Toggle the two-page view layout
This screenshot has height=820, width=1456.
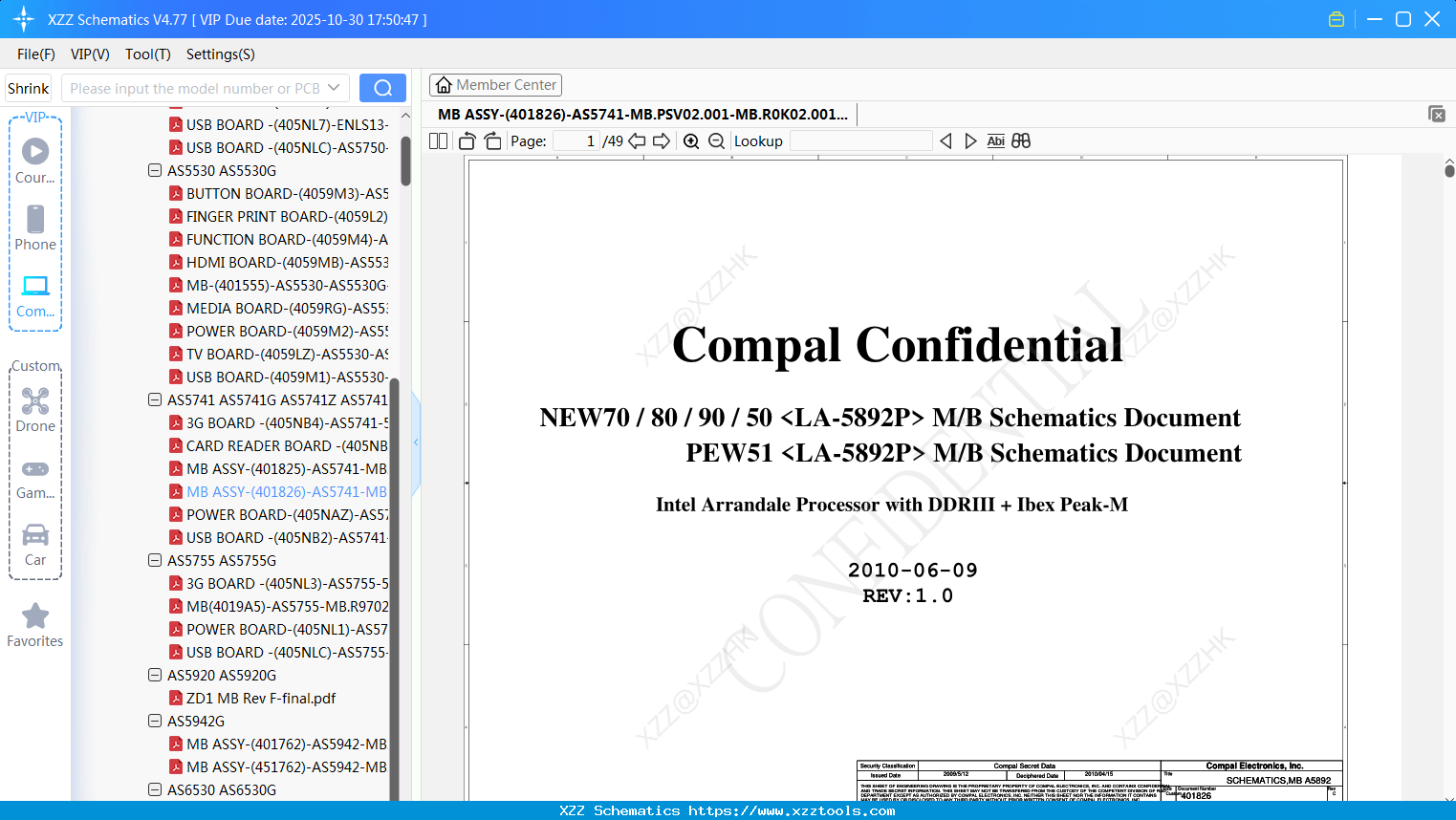439,141
